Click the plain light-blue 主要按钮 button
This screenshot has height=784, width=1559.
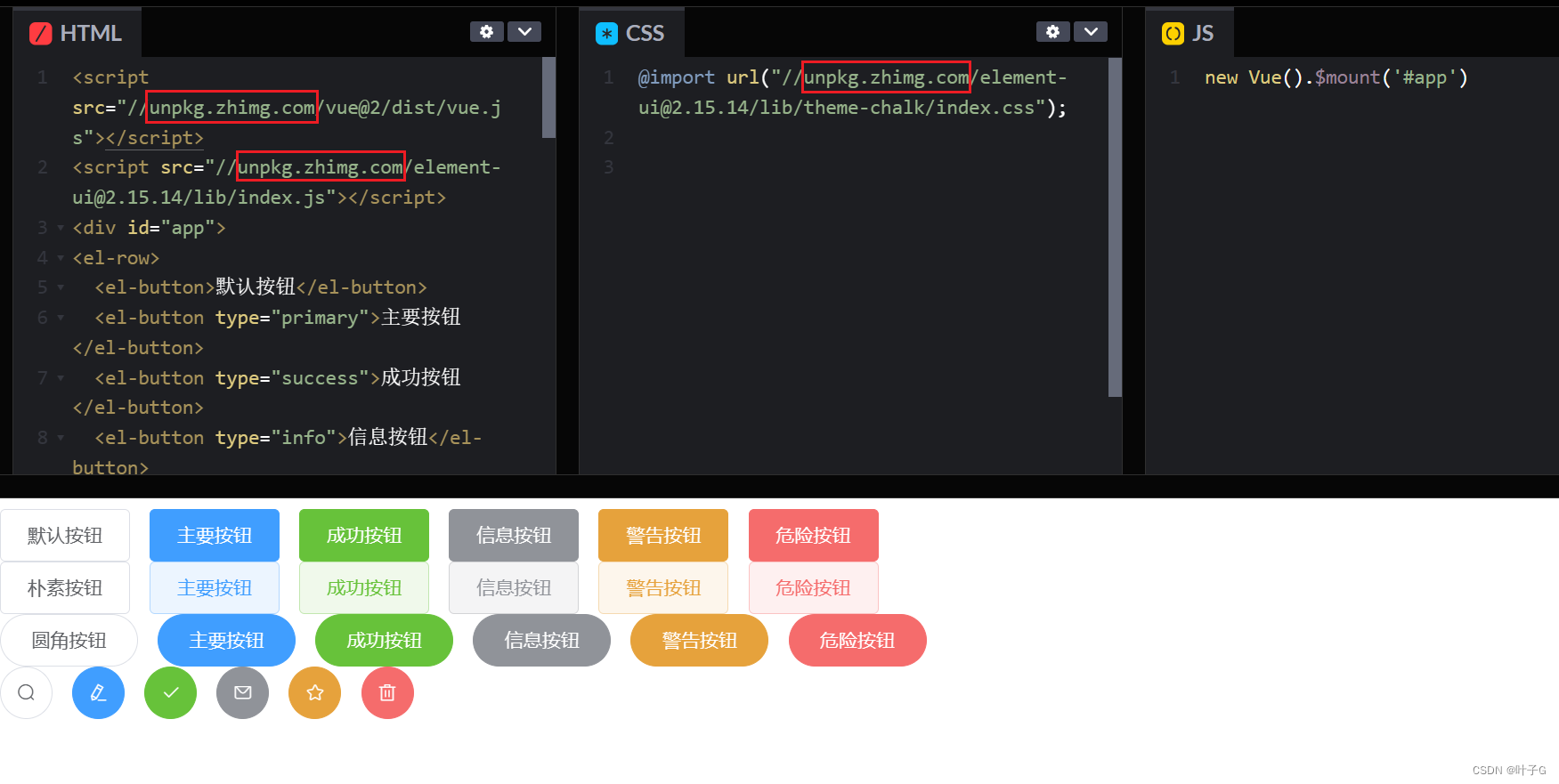[x=215, y=587]
